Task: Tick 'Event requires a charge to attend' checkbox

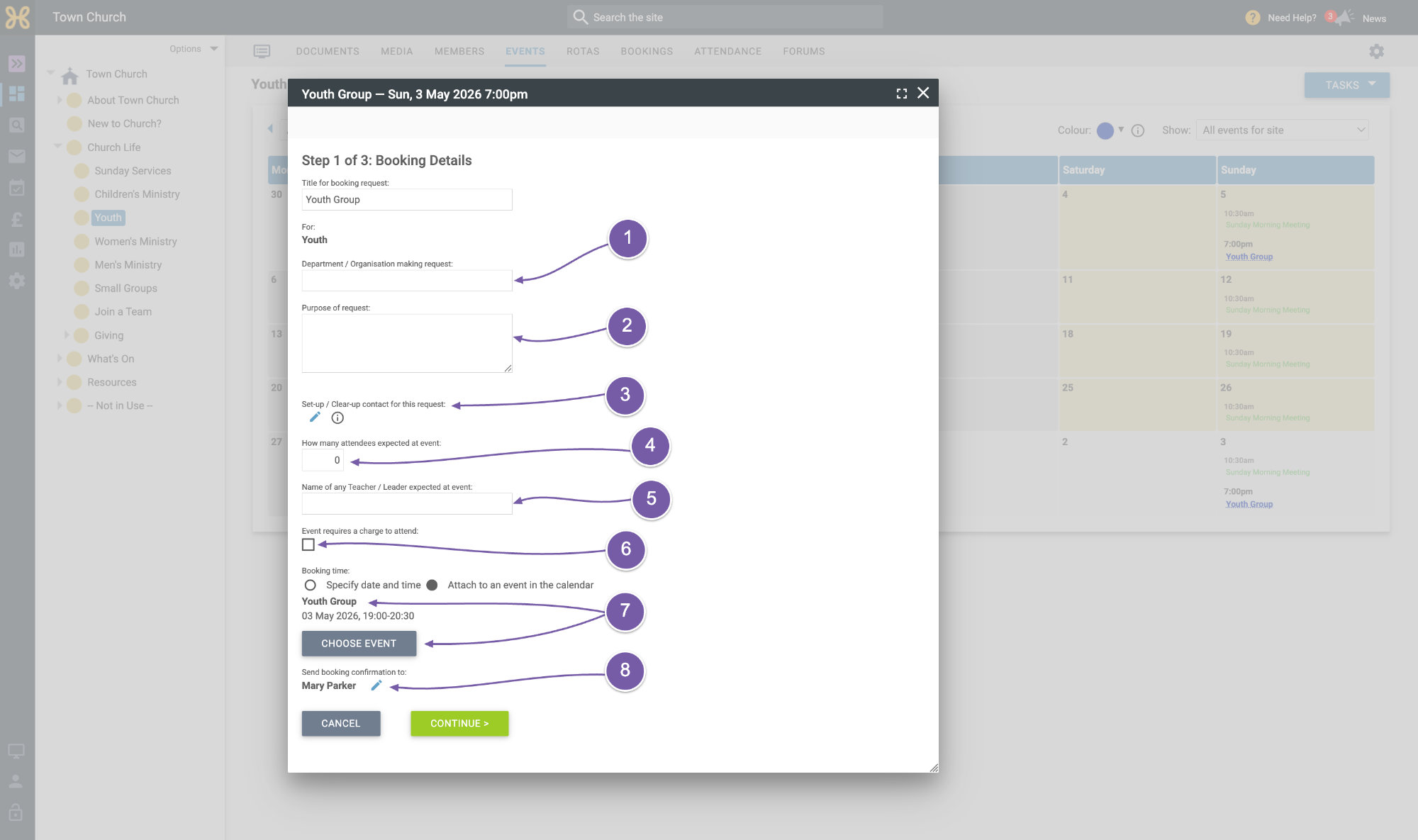Action: pos(308,544)
